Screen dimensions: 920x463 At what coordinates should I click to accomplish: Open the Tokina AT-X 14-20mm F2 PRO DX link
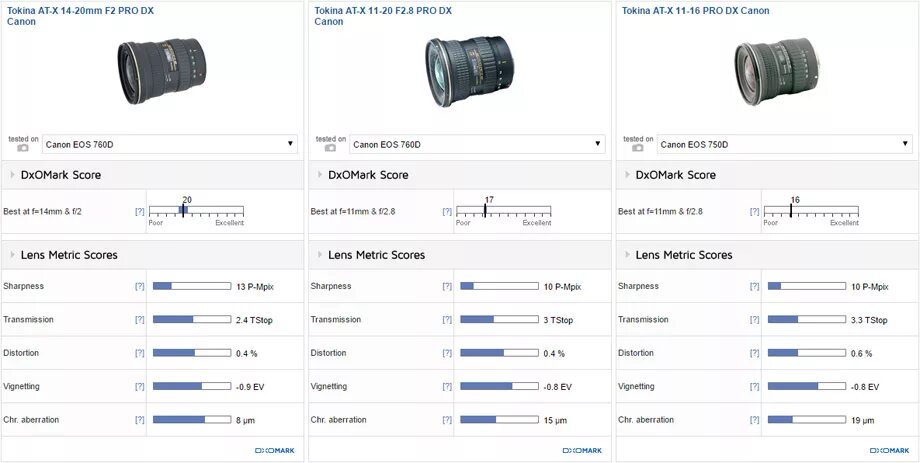[81, 16]
